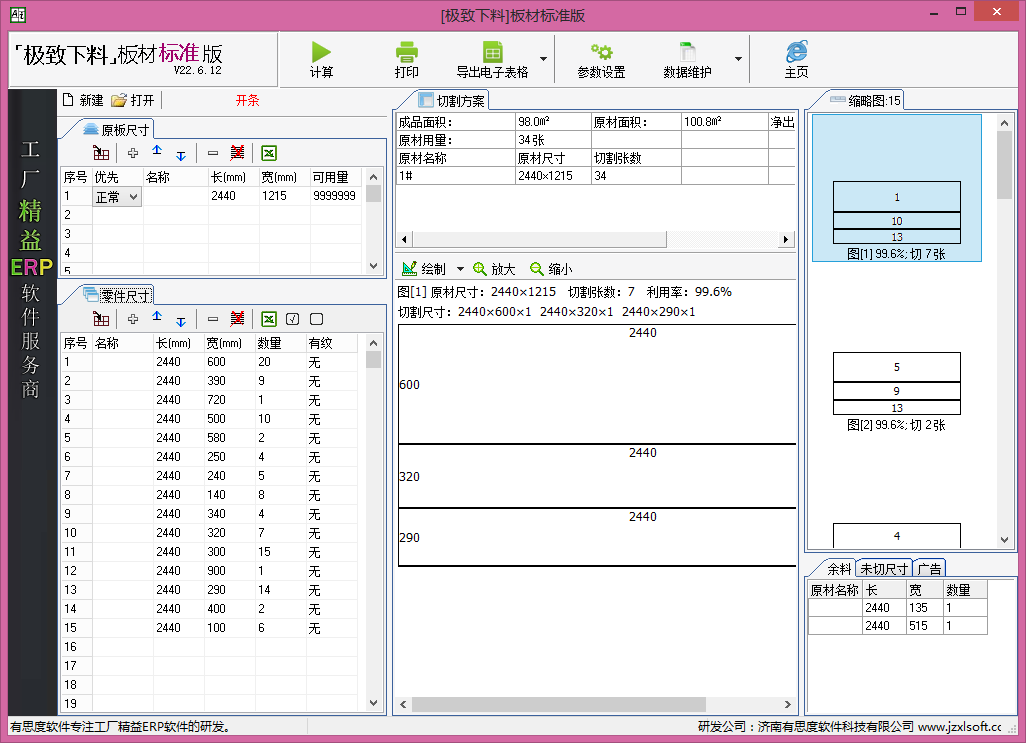Image resolution: width=1026 pixels, height=743 pixels.
Task: Click the empty-box deselect-all icon in 零件尺寸 toolbar
Action: pyautogui.click(x=317, y=319)
